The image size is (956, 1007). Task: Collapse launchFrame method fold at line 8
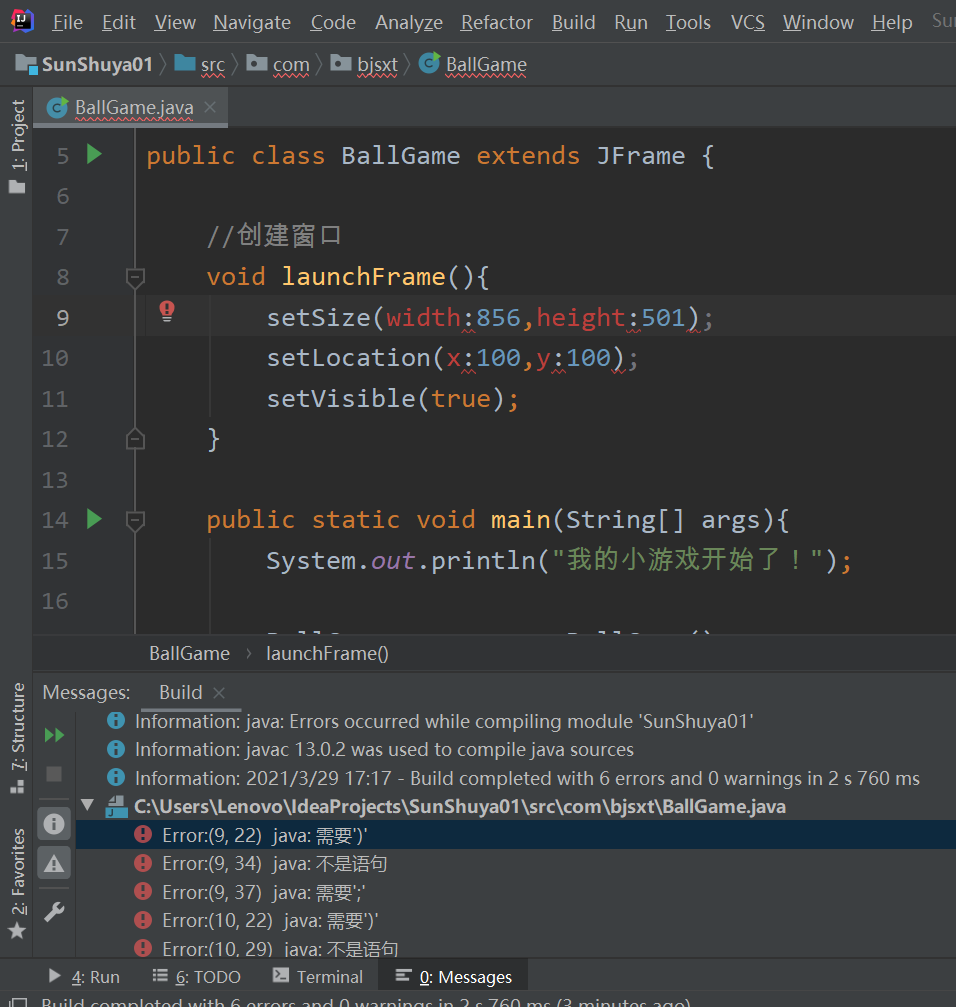(x=135, y=277)
